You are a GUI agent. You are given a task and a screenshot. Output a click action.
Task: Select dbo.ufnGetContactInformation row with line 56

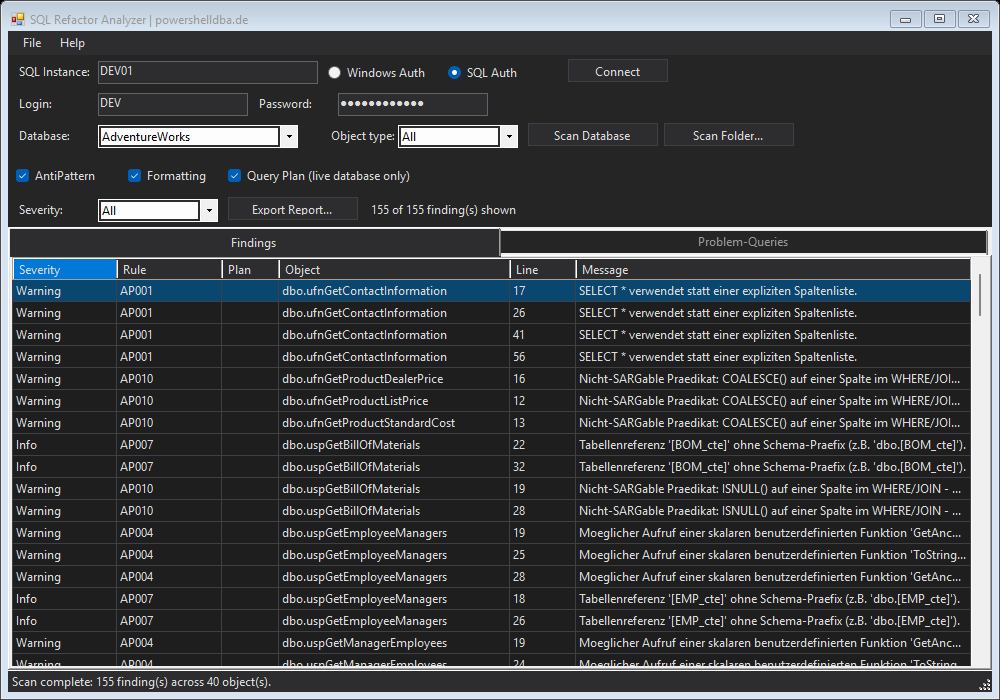491,357
